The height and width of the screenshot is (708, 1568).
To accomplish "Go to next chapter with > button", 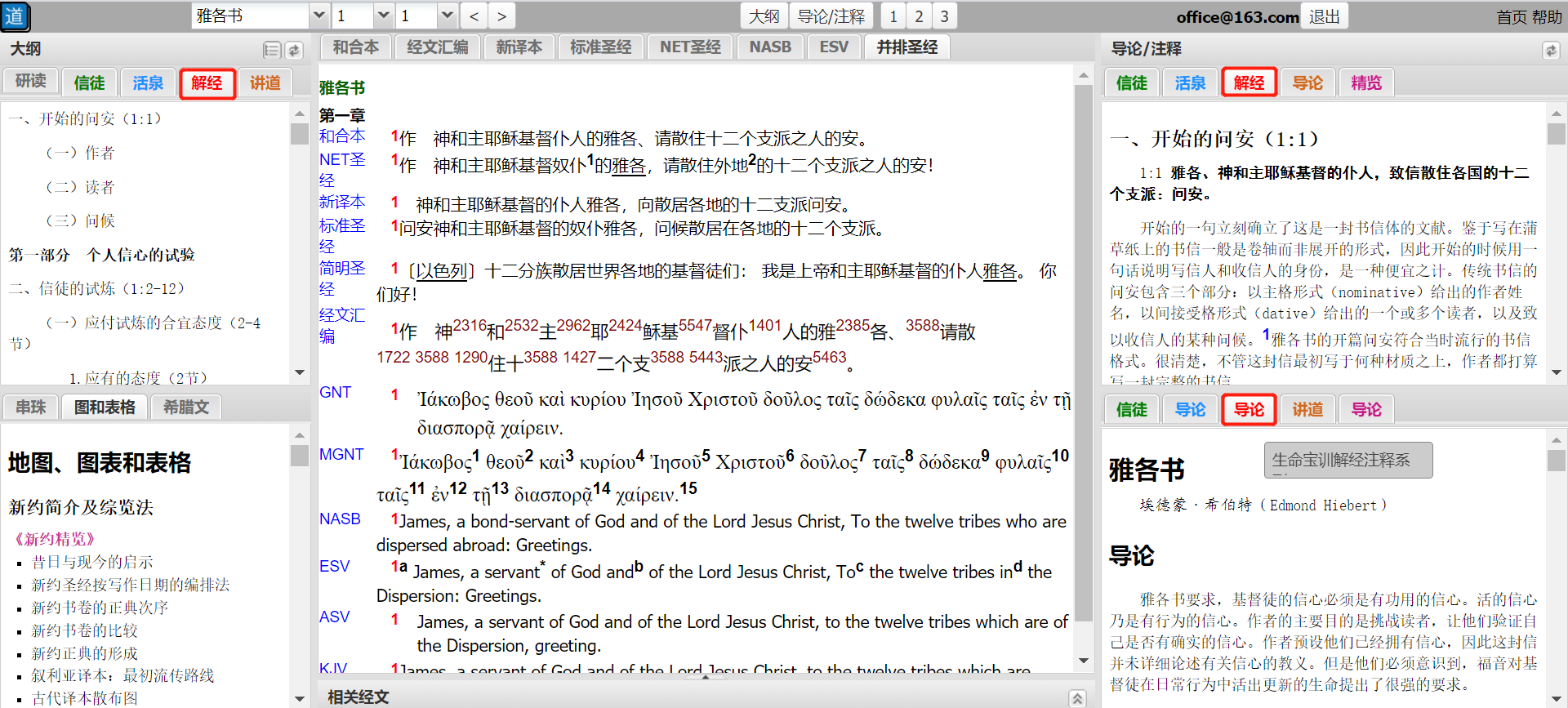I will [x=501, y=16].
